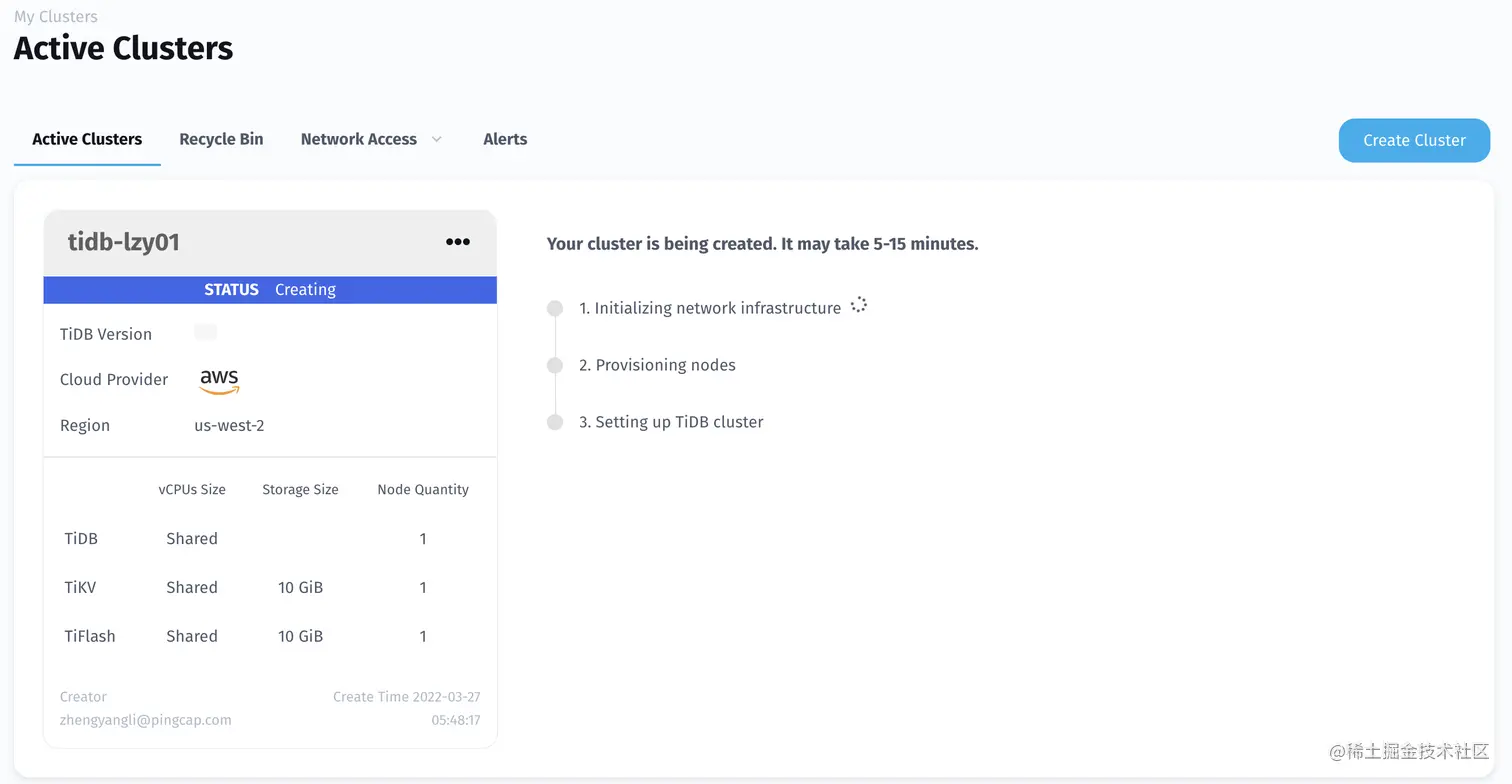Click the AWS cloud provider logo
The width and height of the screenshot is (1512, 784).
(219, 380)
